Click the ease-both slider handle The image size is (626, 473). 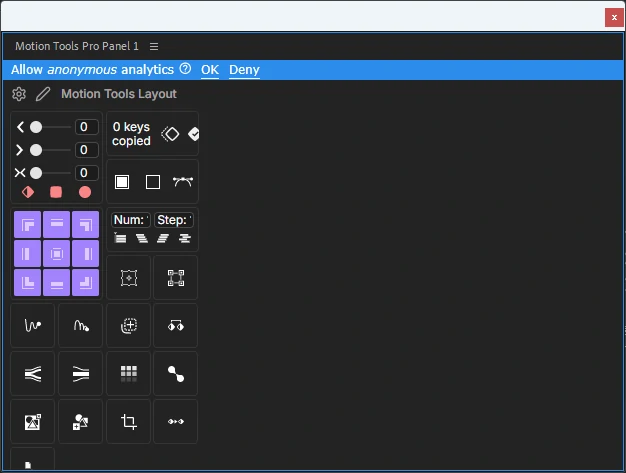click(36, 173)
